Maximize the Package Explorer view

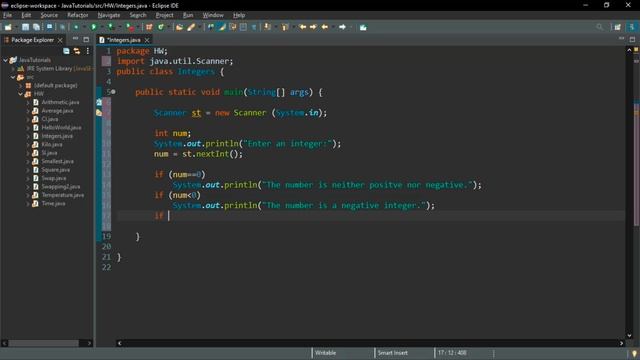click(86, 40)
